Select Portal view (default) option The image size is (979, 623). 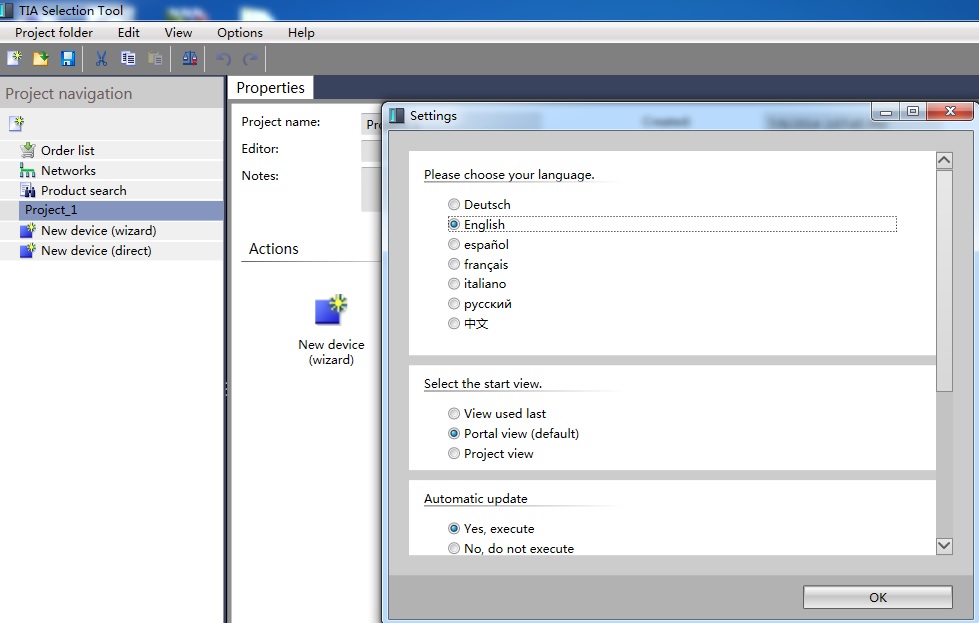click(454, 433)
